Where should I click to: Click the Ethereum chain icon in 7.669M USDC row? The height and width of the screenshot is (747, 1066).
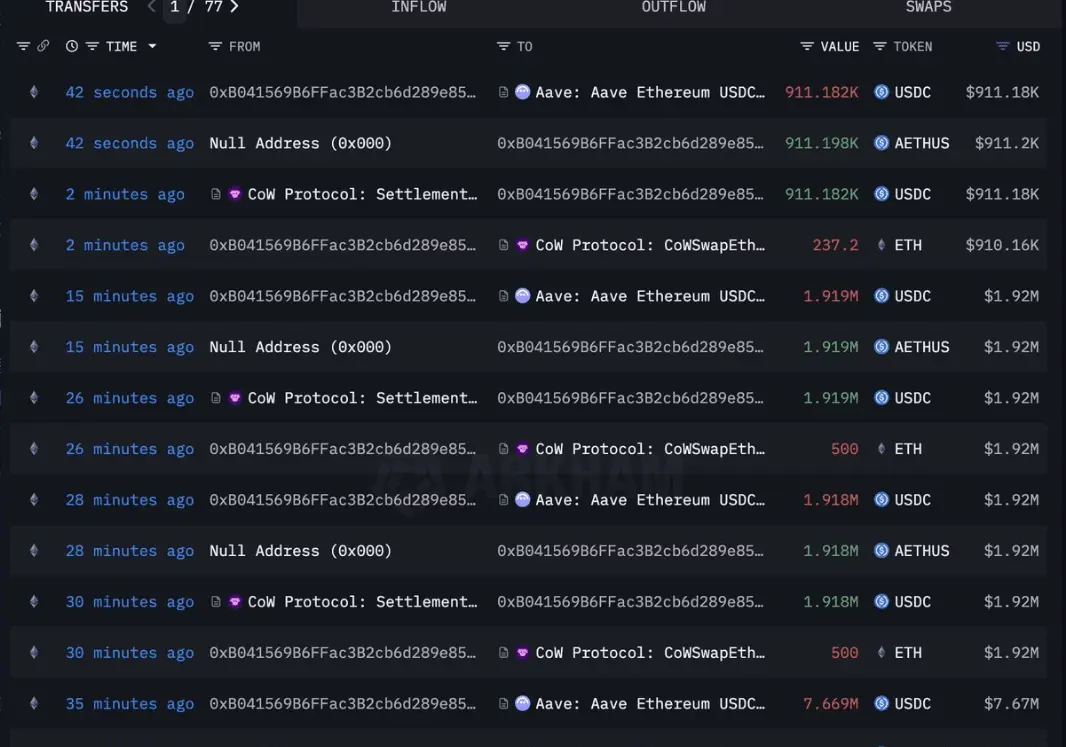pyautogui.click(x=34, y=703)
